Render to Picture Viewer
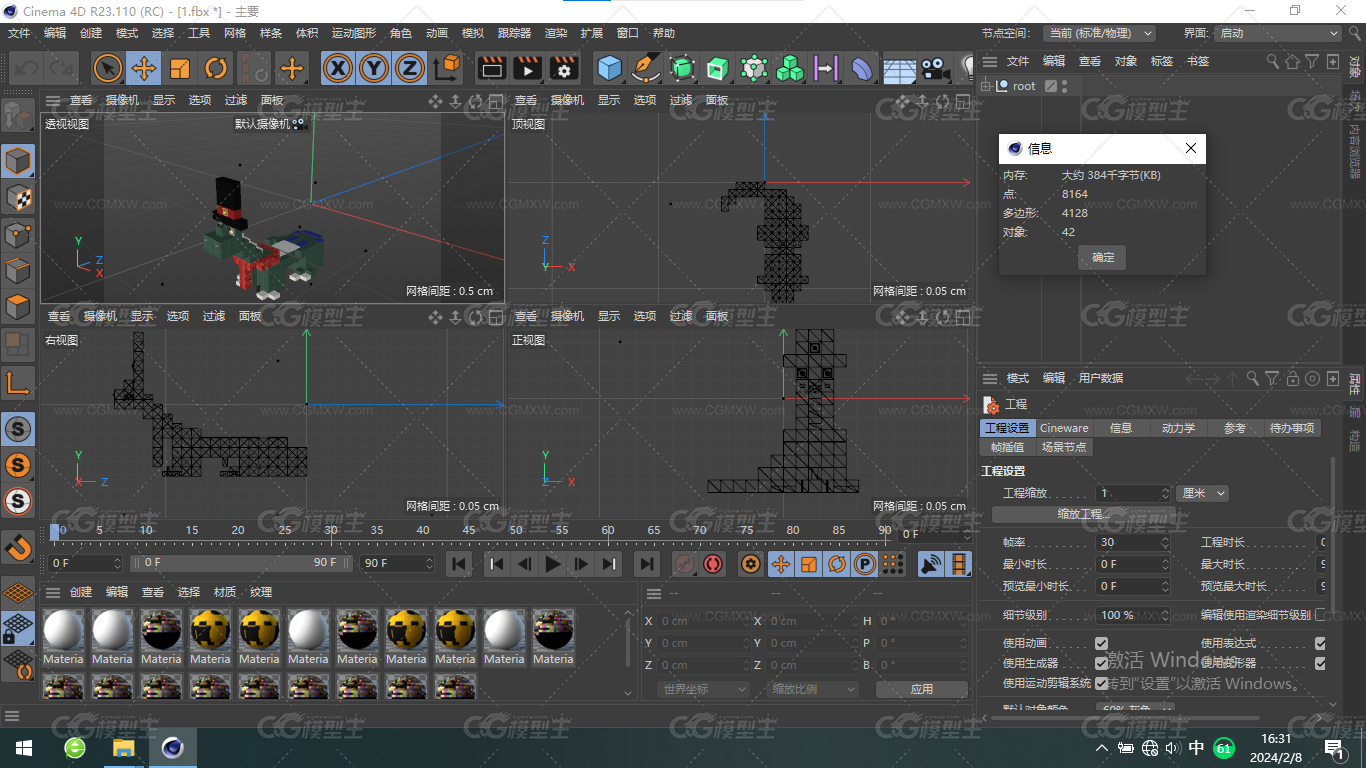 [527, 68]
